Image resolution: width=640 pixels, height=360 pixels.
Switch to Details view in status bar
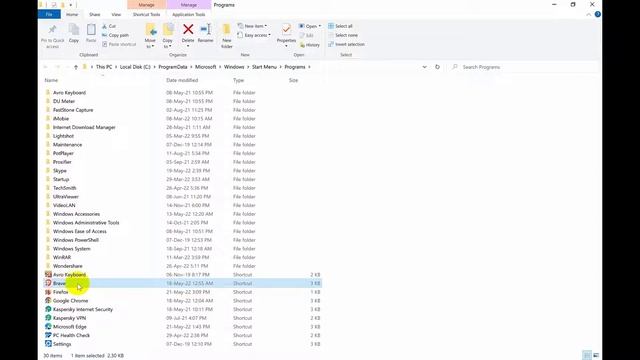tap(587, 356)
